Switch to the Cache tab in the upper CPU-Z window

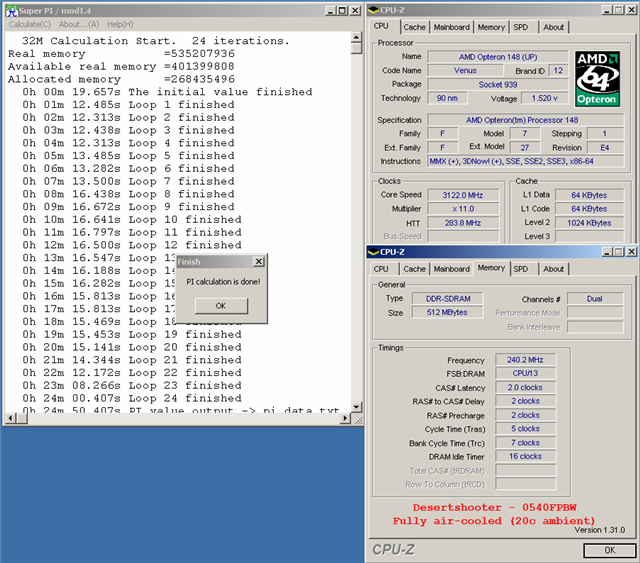[414, 27]
